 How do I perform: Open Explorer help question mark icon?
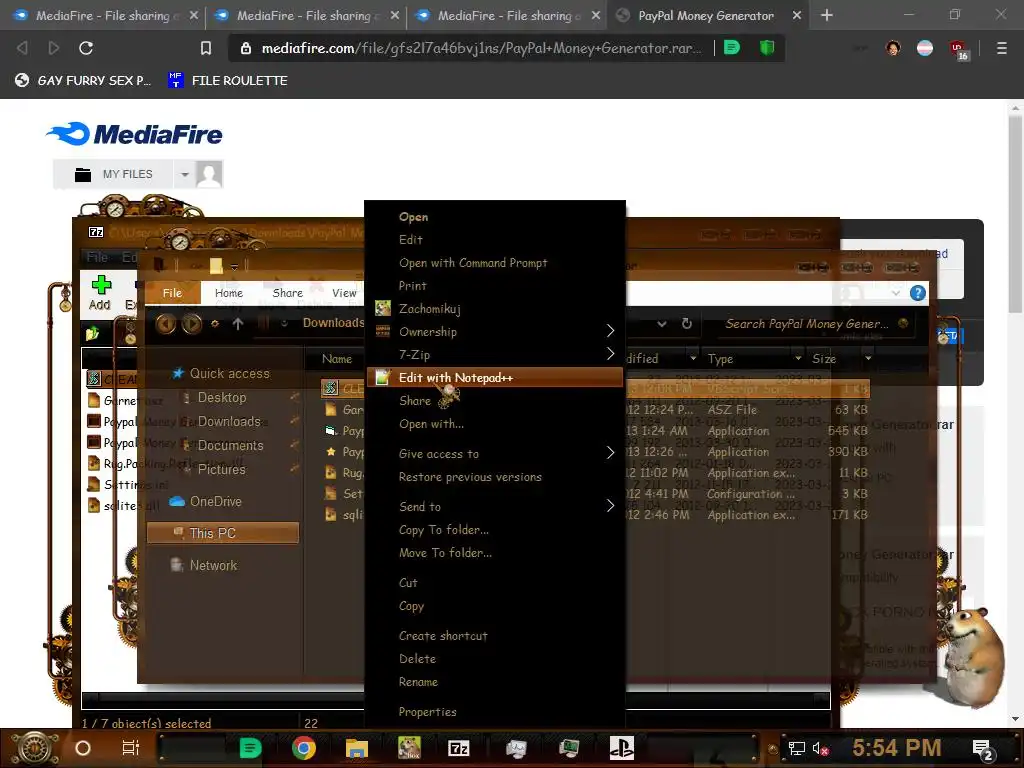[x=918, y=293]
